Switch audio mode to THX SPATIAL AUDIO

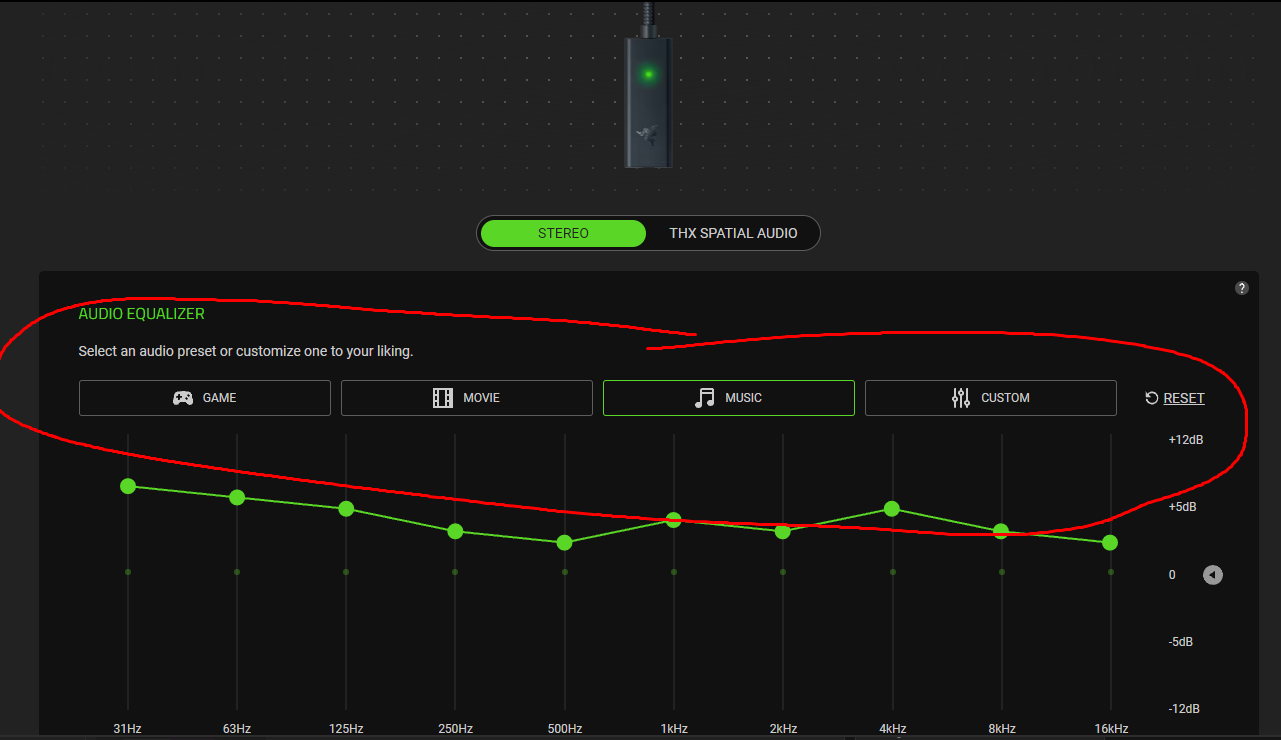click(x=733, y=233)
